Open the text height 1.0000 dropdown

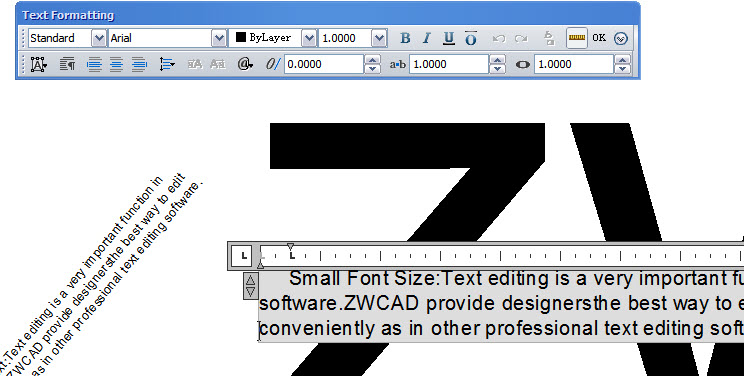click(x=379, y=38)
